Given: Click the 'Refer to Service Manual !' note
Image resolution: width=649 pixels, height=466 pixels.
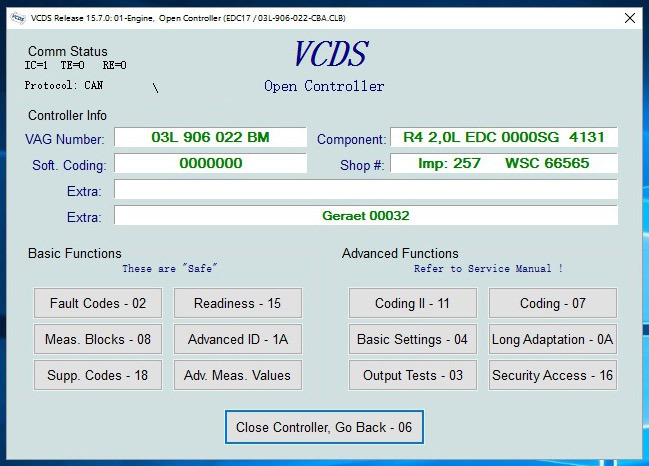Looking at the screenshot, I should click(488, 268).
